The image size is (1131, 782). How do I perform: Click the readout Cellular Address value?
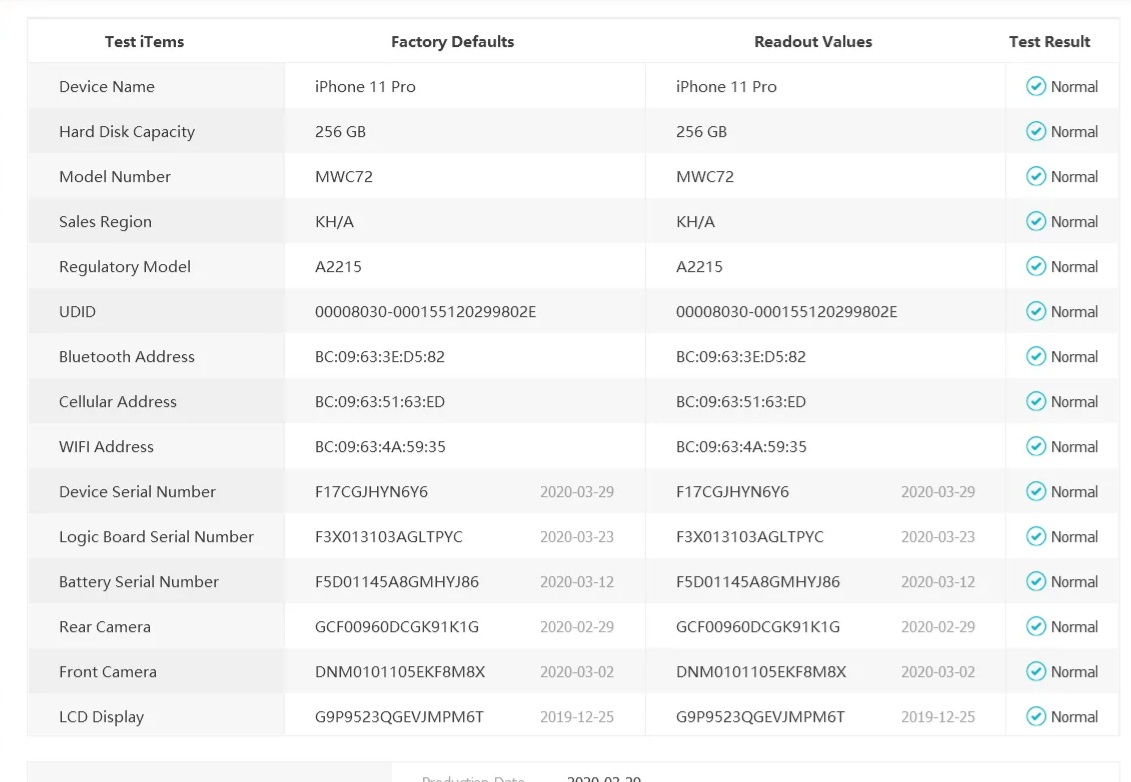(x=741, y=402)
